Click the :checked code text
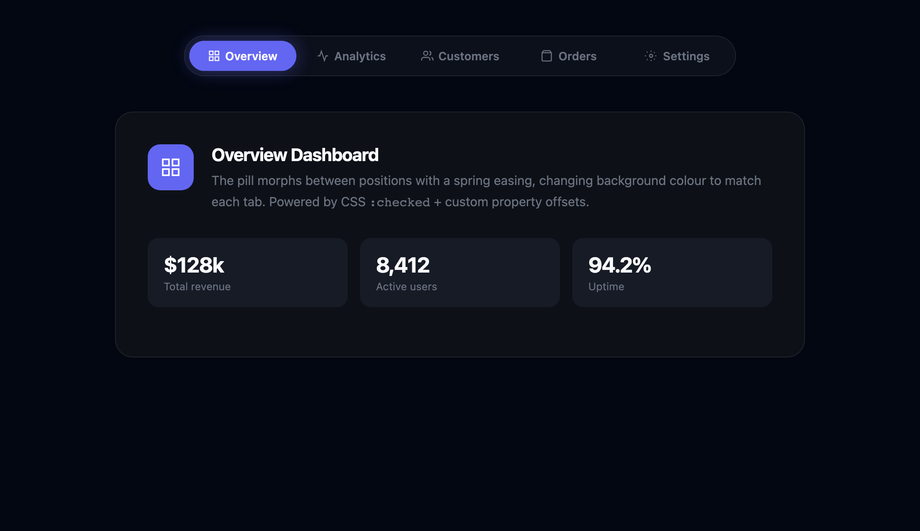 point(400,202)
